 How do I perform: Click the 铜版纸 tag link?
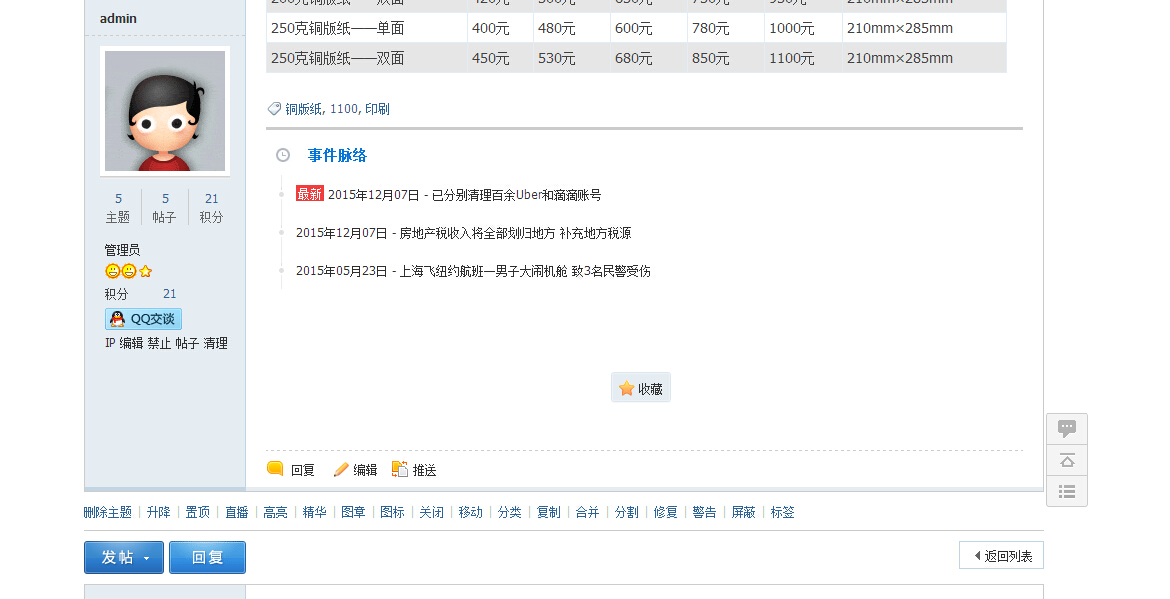pyautogui.click(x=304, y=109)
